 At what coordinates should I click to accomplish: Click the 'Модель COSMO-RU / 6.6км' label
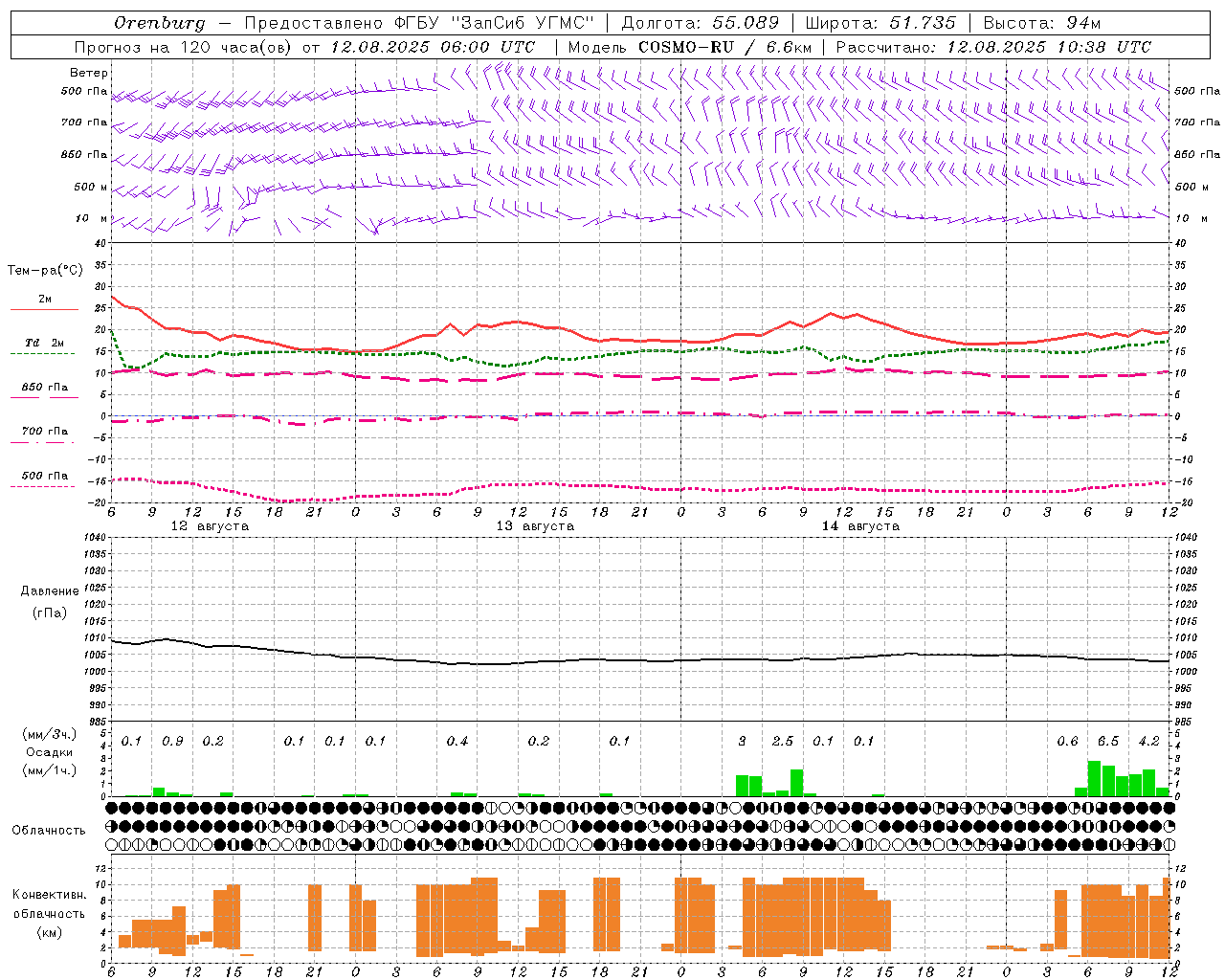click(690, 47)
